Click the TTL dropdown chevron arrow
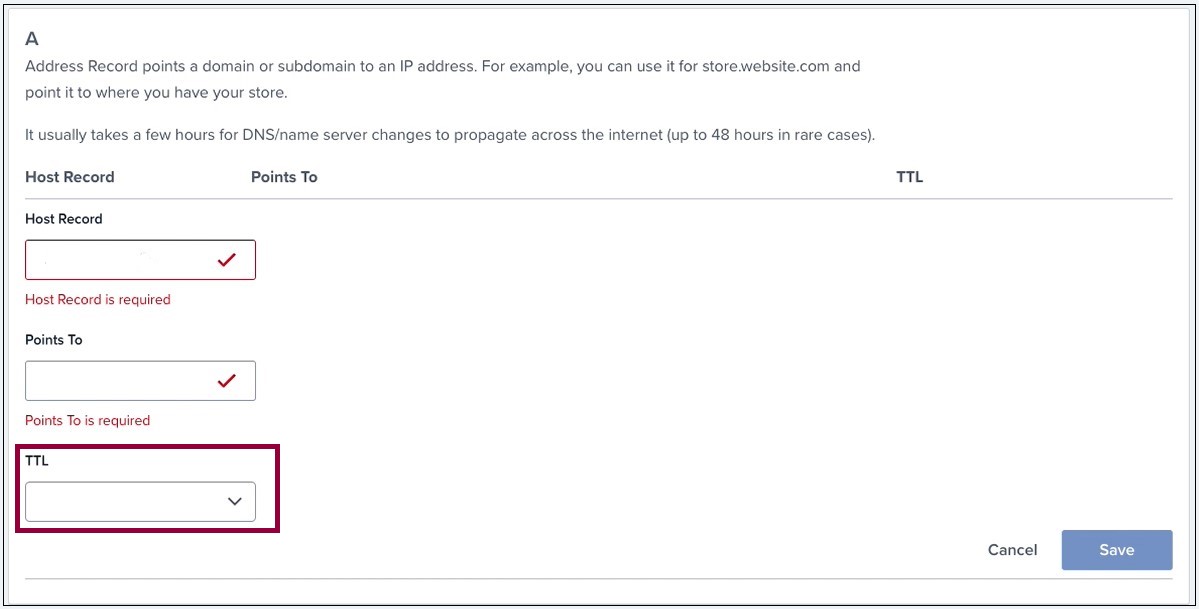This screenshot has height=609, width=1199. [x=235, y=502]
